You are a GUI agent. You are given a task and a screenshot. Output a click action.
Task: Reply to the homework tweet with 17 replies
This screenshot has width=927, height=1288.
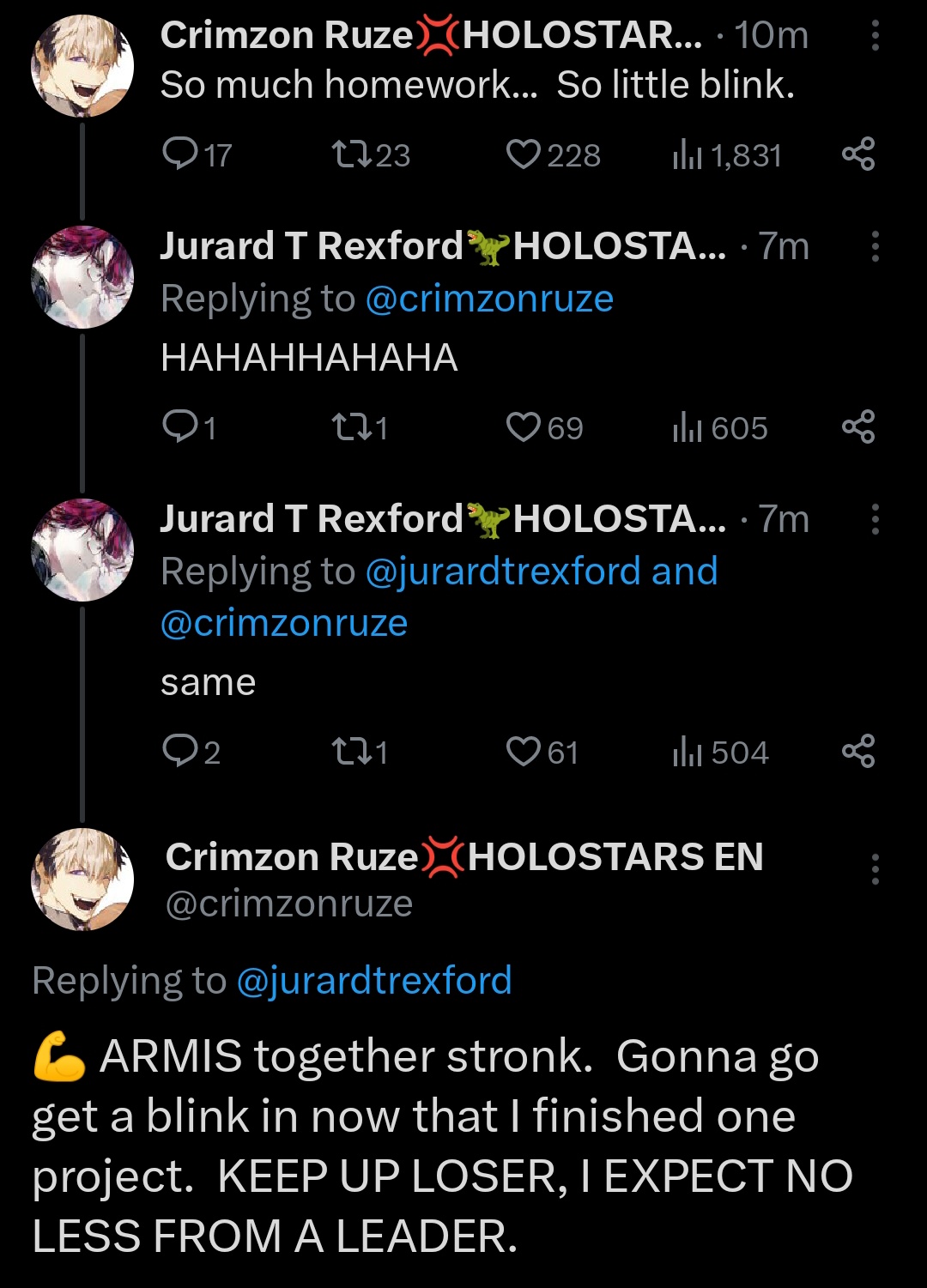[x=180, y=154]
